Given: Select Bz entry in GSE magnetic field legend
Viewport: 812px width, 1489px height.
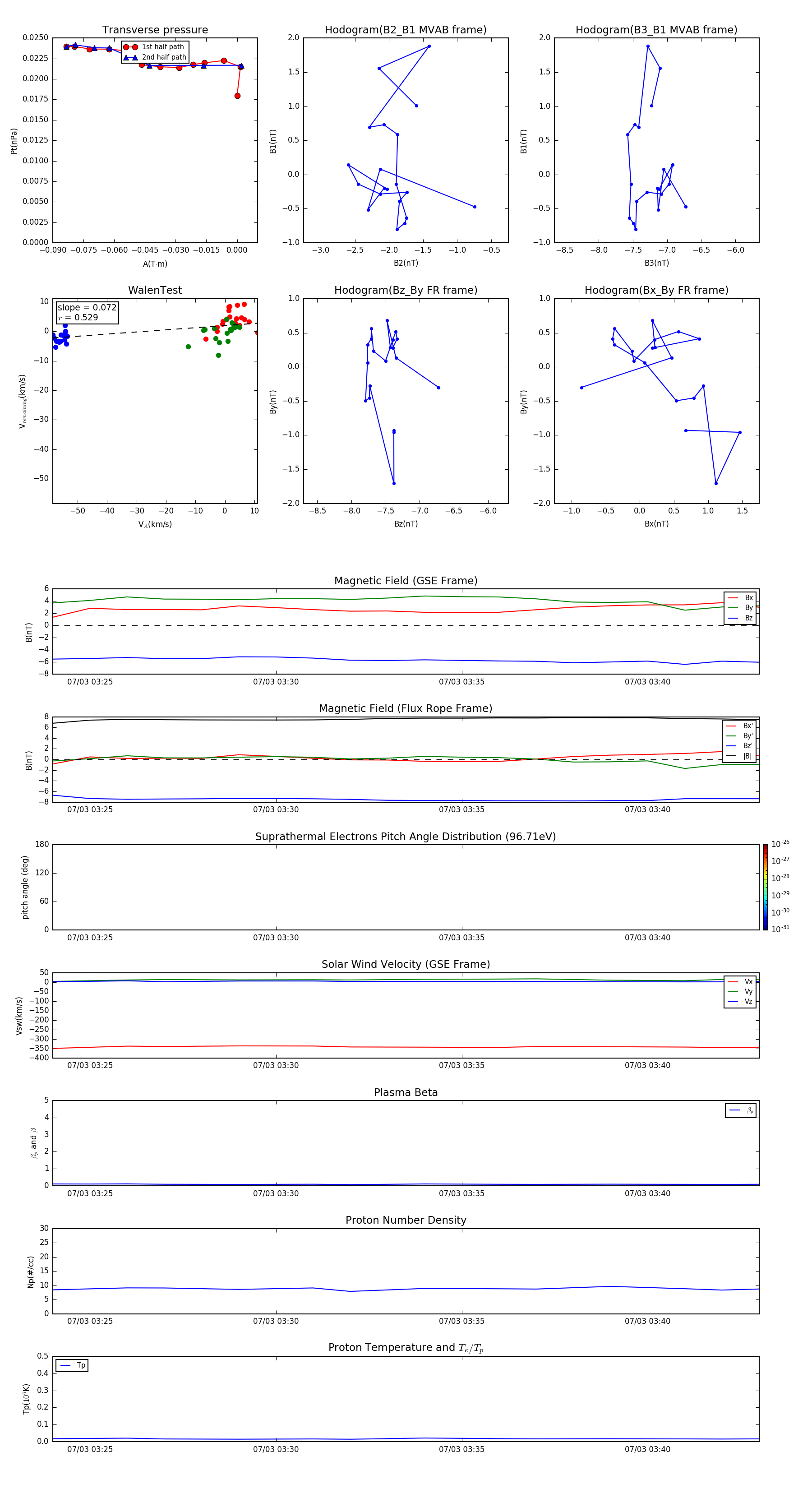Looking at the screenshot, I should [740, 618].
